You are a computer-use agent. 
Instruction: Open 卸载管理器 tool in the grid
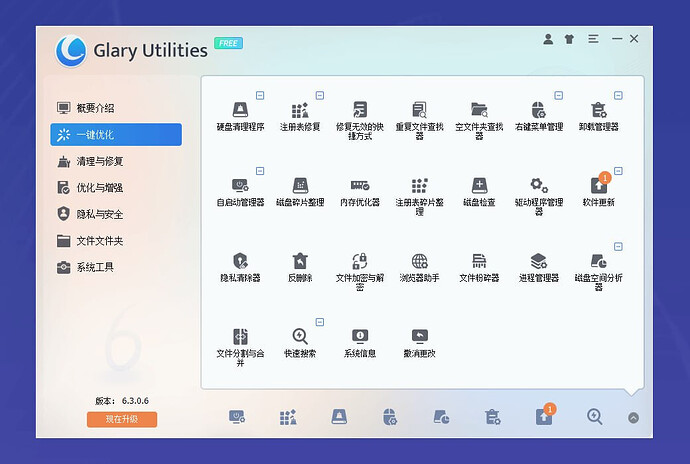click(599, 116)
